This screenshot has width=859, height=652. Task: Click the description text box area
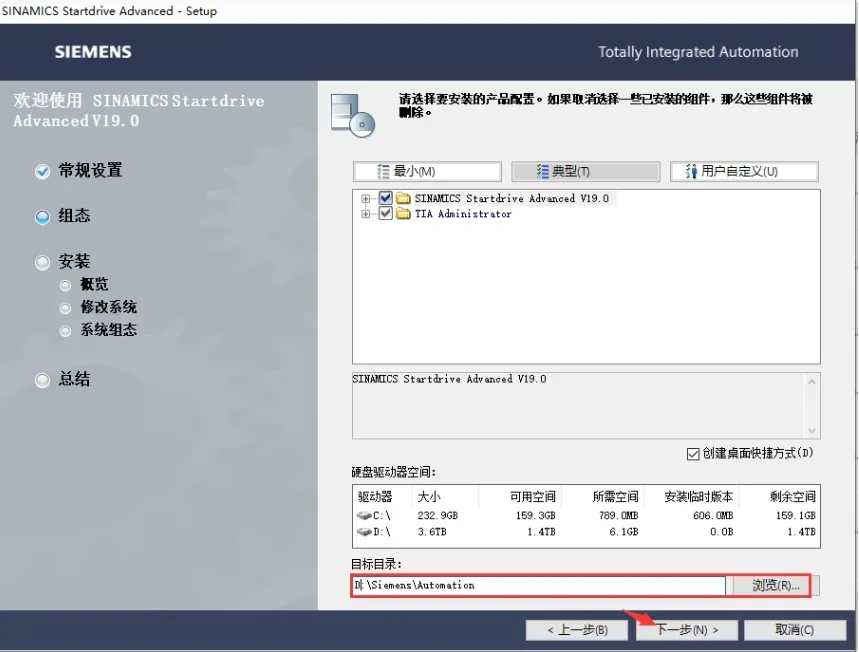point(579,406)
